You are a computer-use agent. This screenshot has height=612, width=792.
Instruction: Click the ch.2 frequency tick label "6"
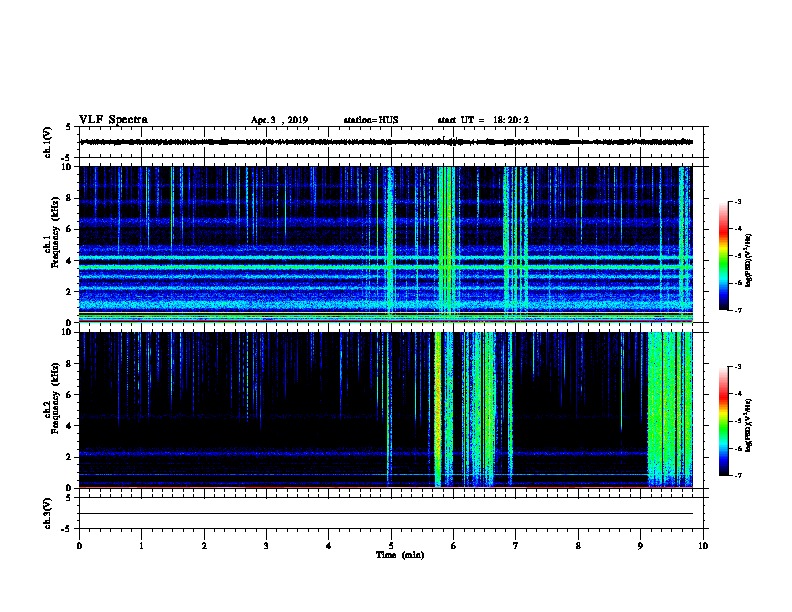coord(69,395)
